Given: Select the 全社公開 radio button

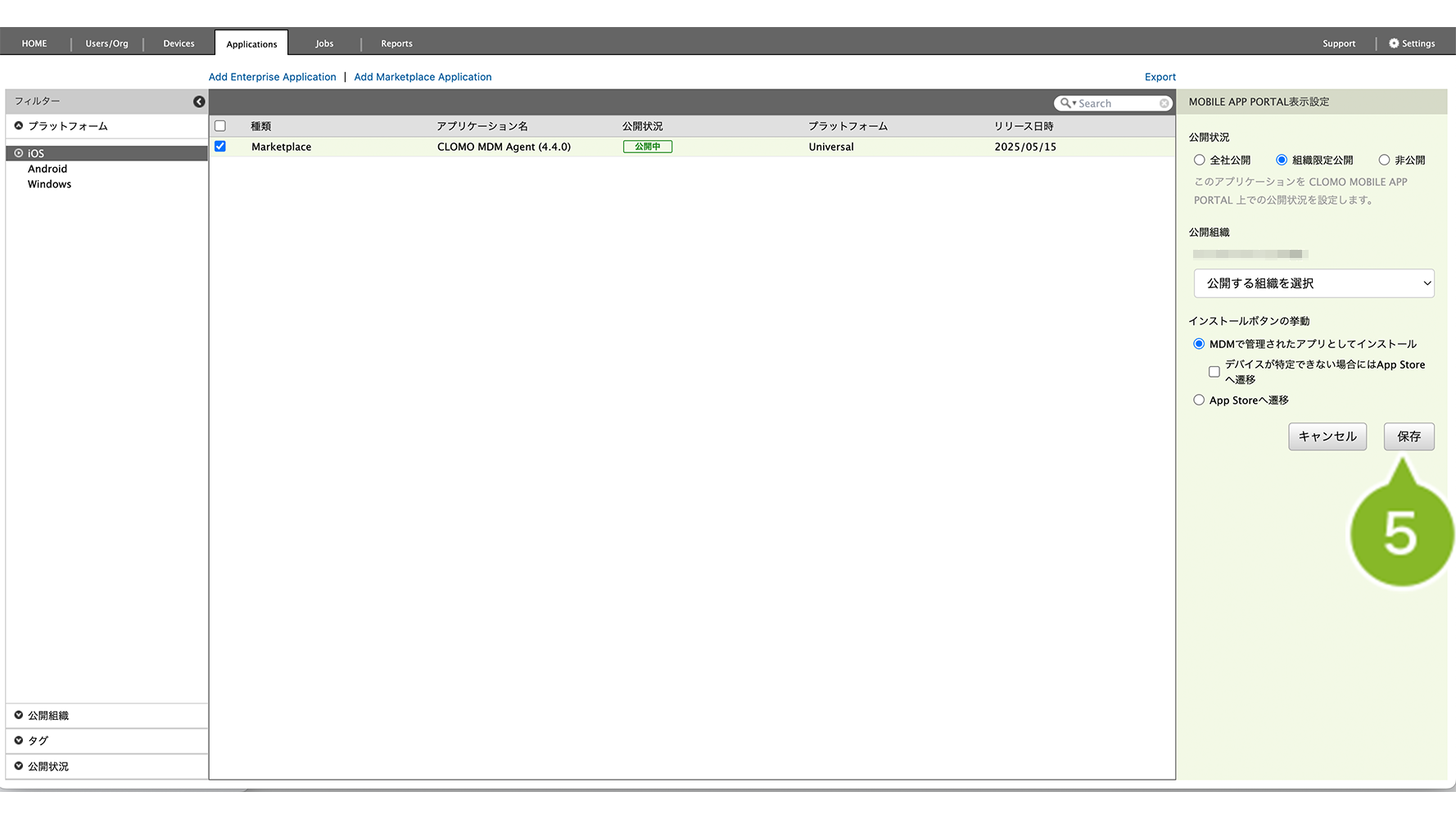Looking at the screenshot, I should click(x=1200, y=161).
